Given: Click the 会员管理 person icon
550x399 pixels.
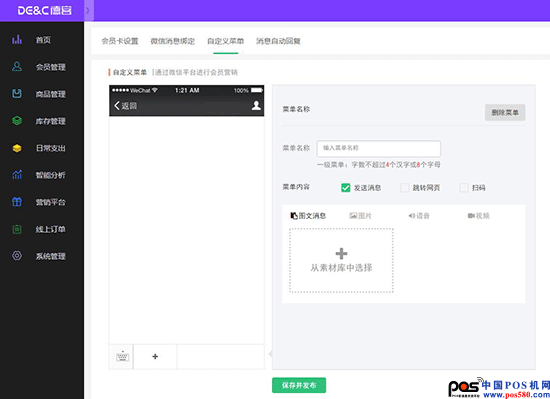Looking at the screenshot, I should click(17, 67).
